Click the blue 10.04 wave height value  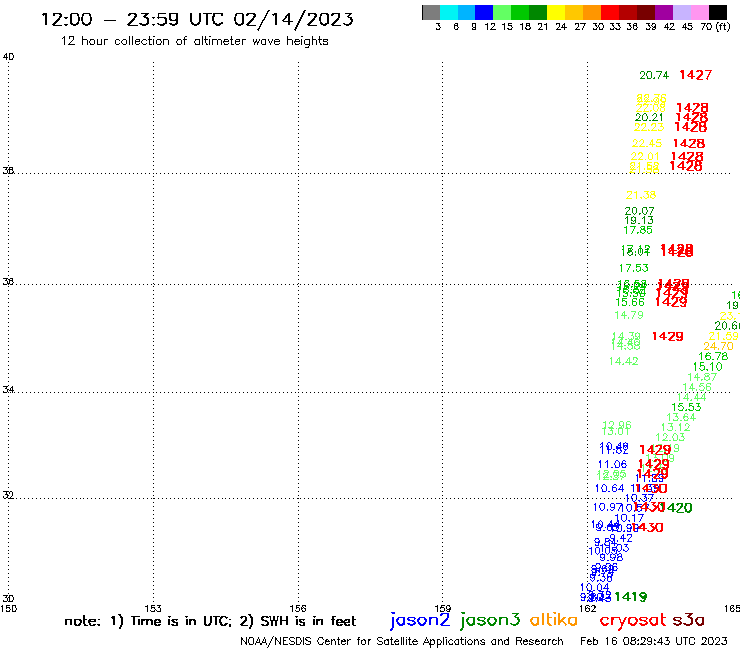[x=595, y=587]
